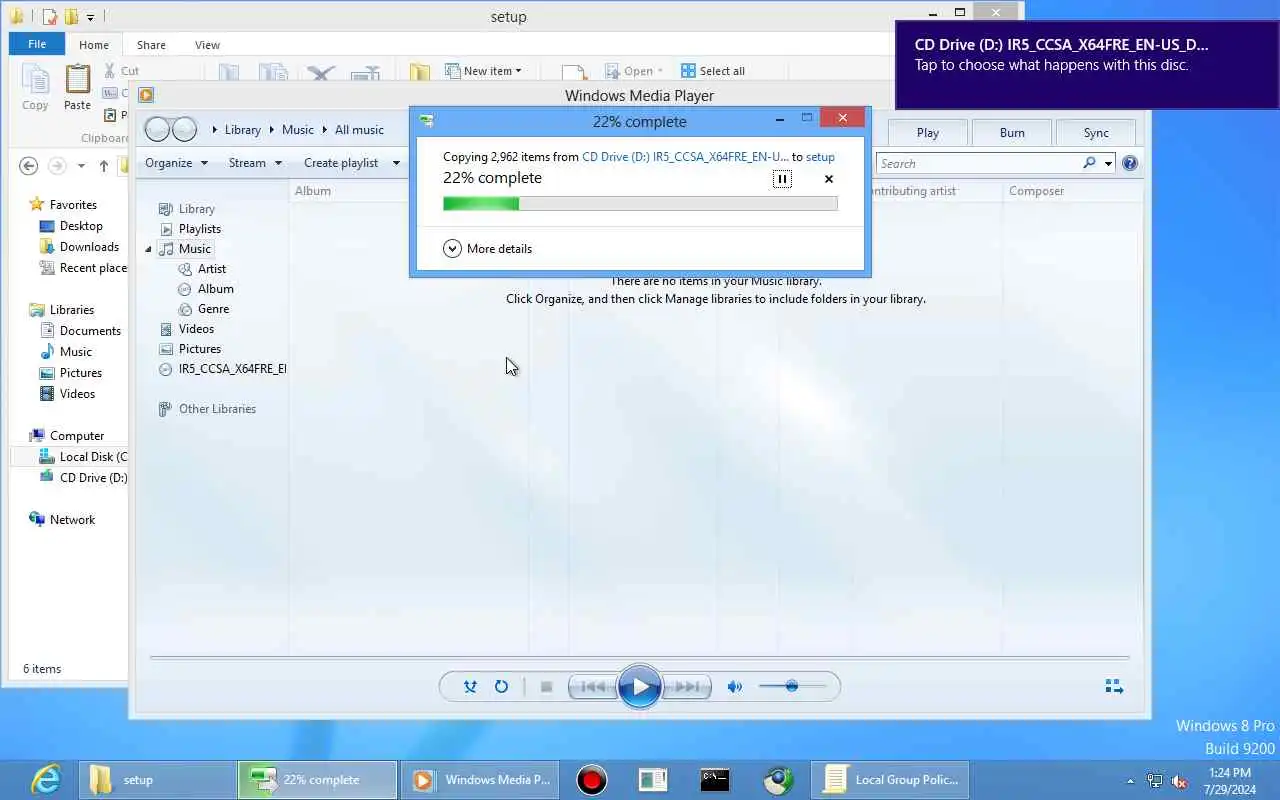1280x800 pixels.
Task: Tap the CD Drive autoplay notification
Action: point(1087,64)
